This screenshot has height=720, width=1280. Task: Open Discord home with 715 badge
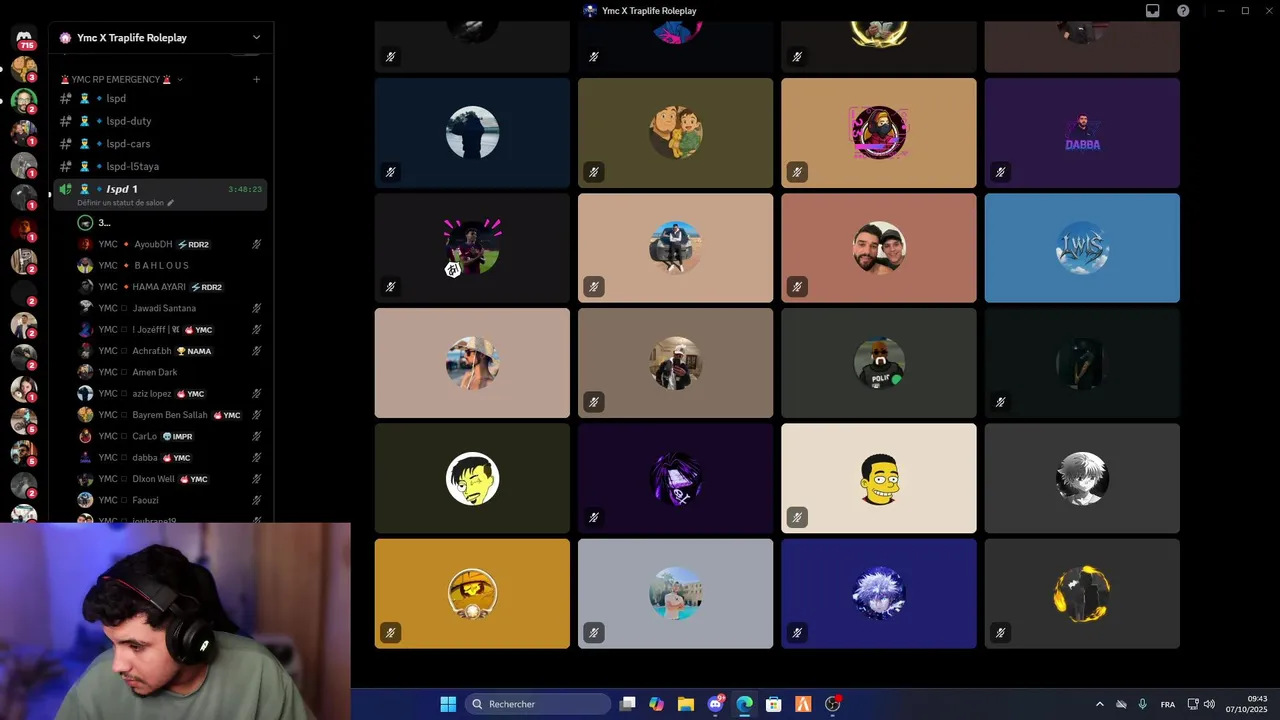click(24, 38)
